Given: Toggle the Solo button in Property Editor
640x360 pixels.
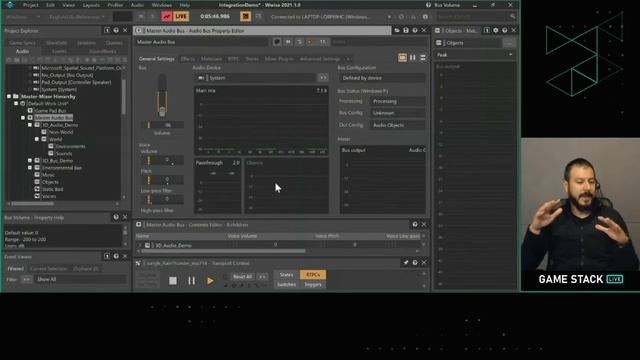Looking at the screenshot, I should coord(300,42).
